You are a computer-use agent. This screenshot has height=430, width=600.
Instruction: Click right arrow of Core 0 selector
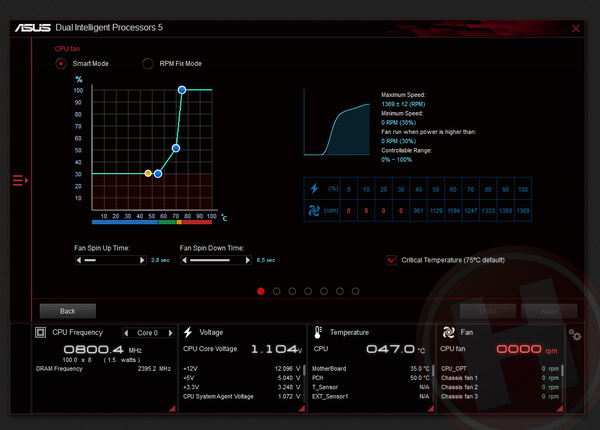pos(169,332)
